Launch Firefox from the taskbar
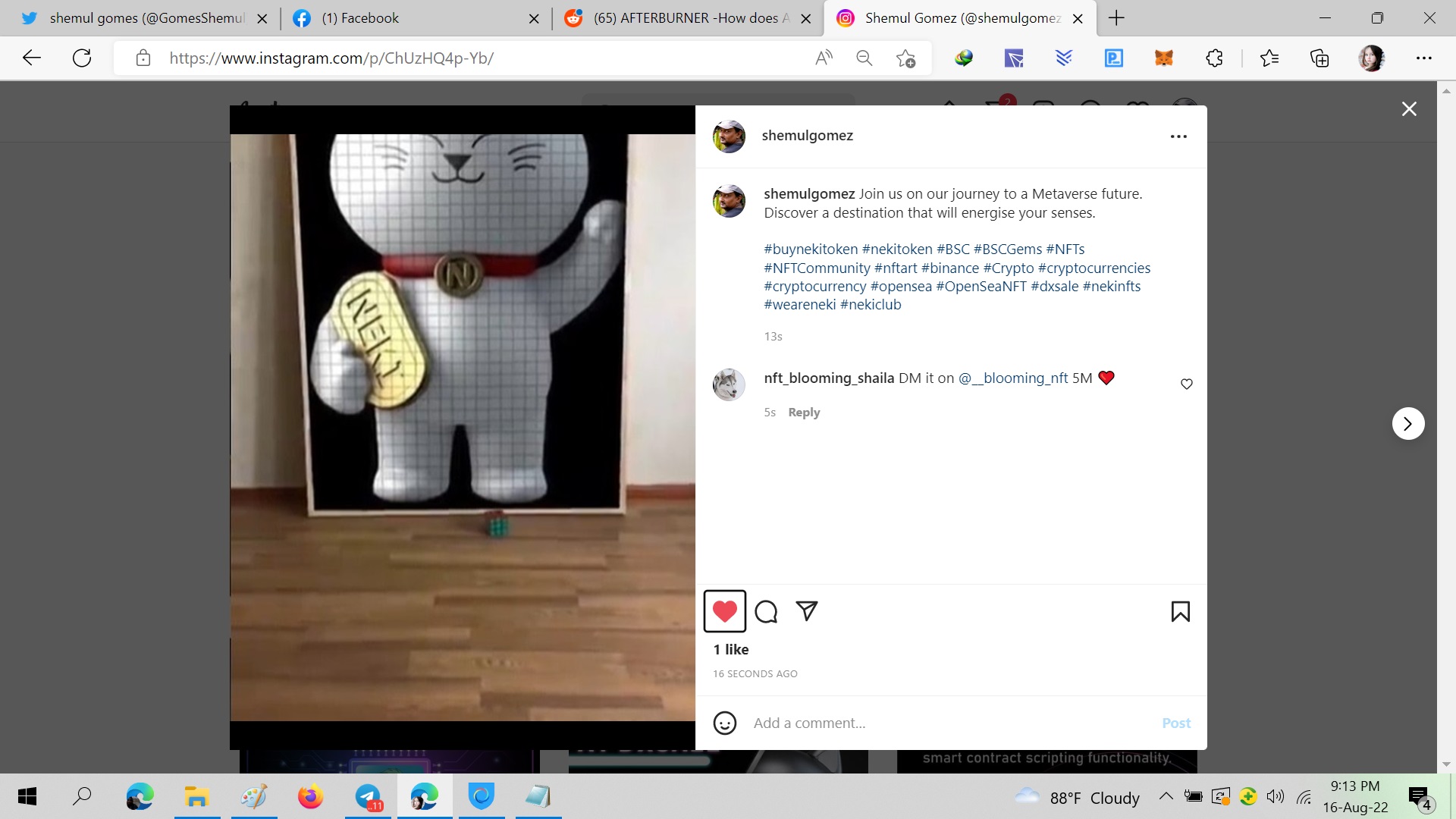The image size is (1456, 819). point(310,796)
